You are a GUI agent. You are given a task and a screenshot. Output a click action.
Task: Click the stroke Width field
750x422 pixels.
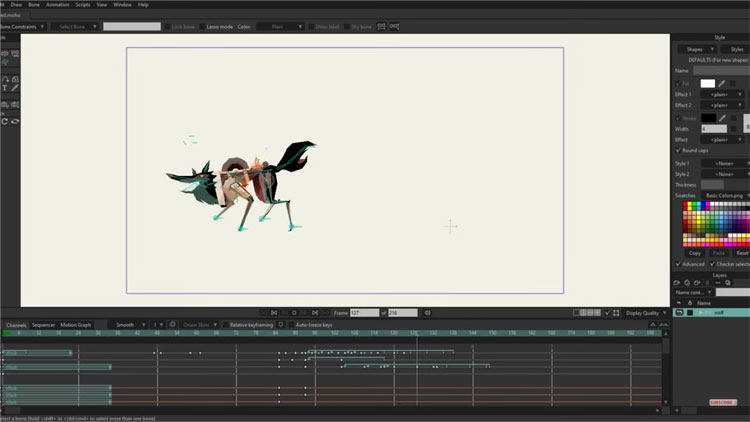pos(714,129)
